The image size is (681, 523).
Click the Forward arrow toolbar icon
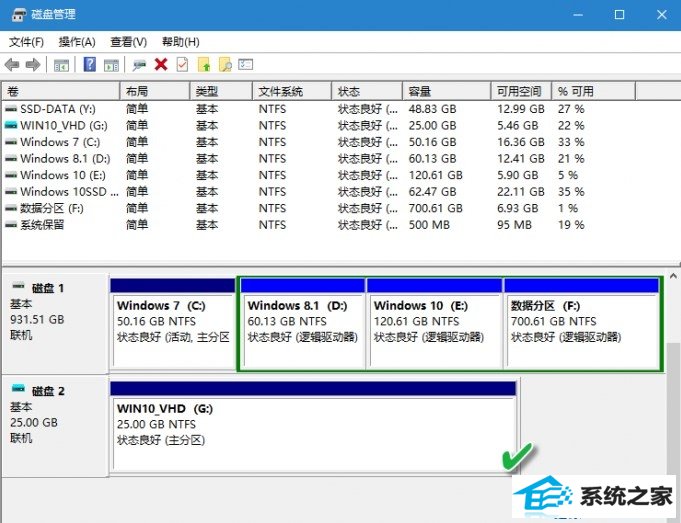tap(33, 65)
